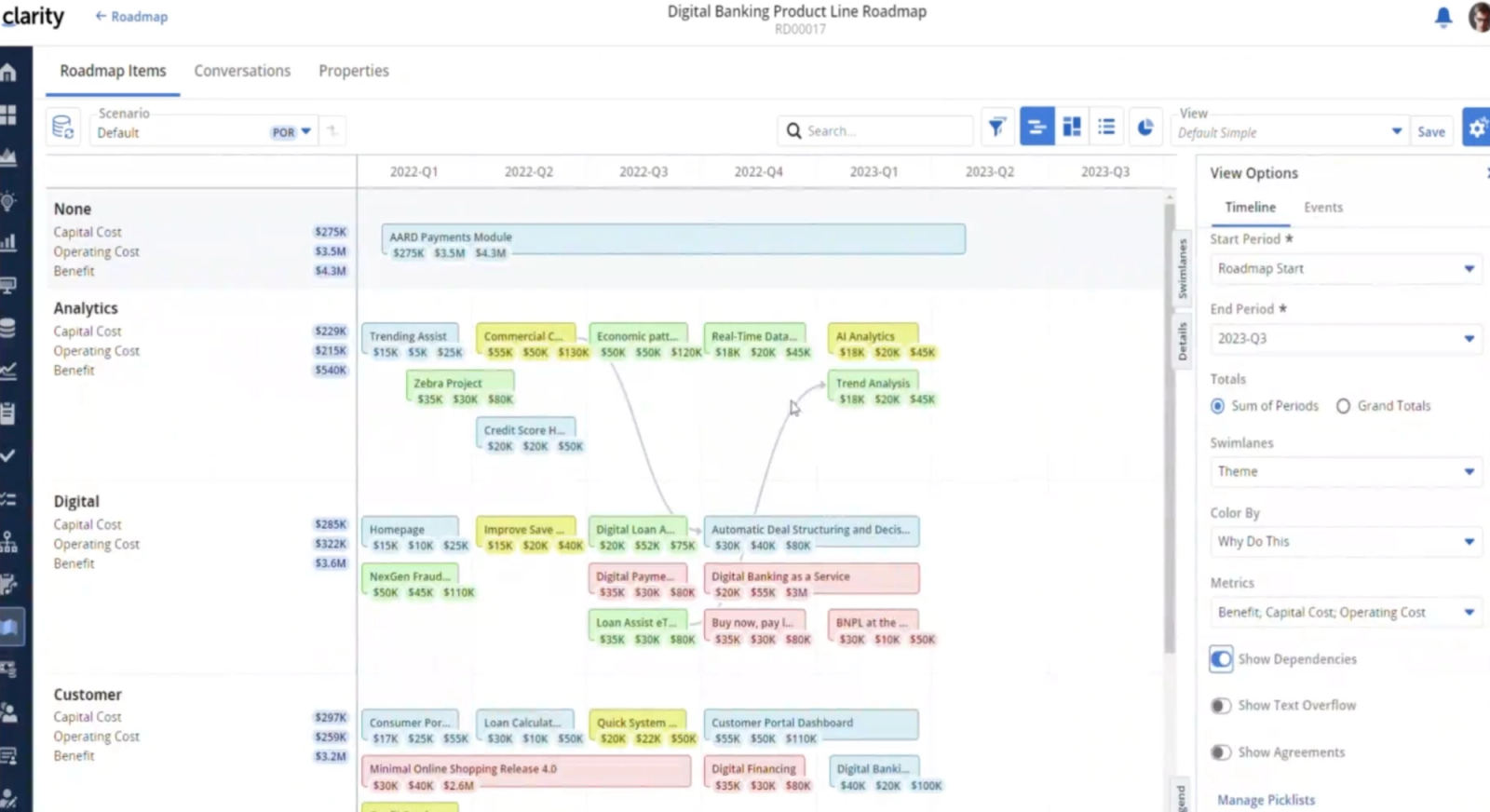Open the grid tiles icon in sidebar
Viewport: 1490px width, 812px height.
point(9,115)
